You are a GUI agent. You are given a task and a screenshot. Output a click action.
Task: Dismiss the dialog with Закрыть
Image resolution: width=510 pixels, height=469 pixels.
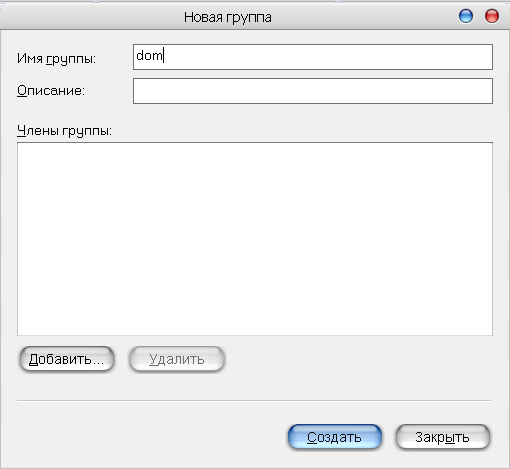coord(443,437)
